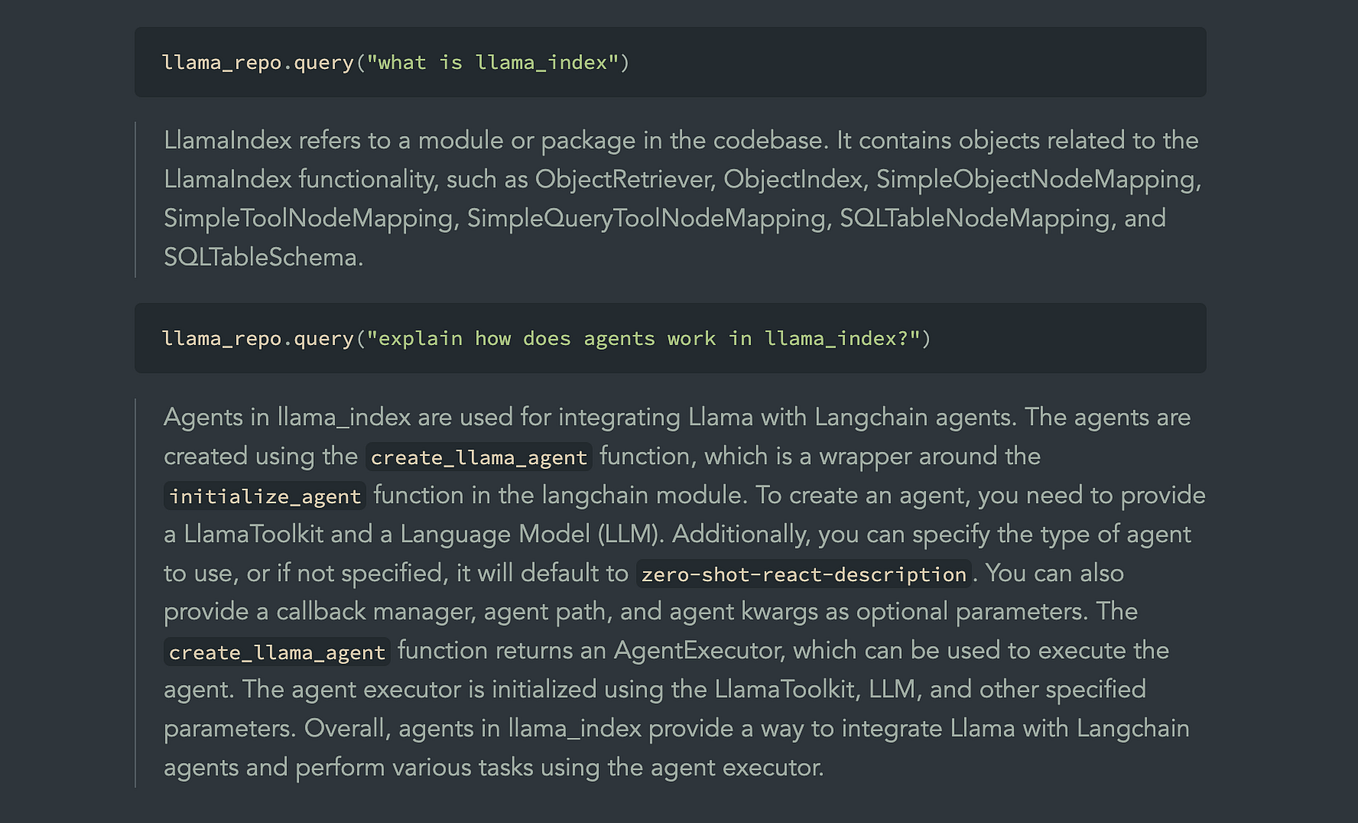Viewport: 1358px width, 823px height.
Task: Select the second create_llama_agent code span
Action: pyautogui.click(x=276, y=651)
